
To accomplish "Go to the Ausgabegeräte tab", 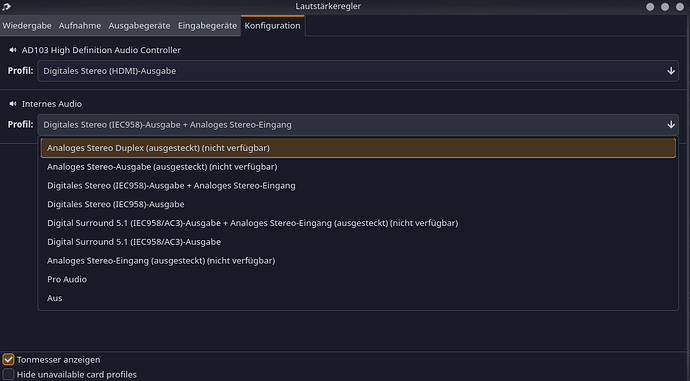I will point(139,26).
